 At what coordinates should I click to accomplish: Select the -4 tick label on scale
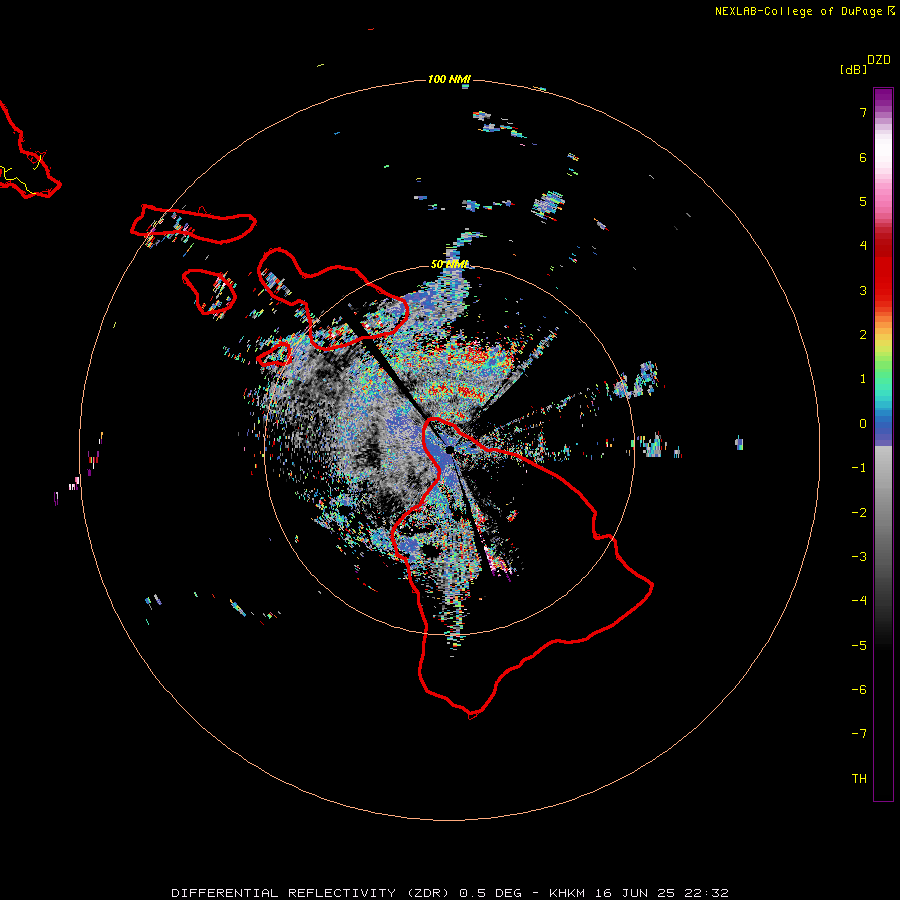coord(859,600)
